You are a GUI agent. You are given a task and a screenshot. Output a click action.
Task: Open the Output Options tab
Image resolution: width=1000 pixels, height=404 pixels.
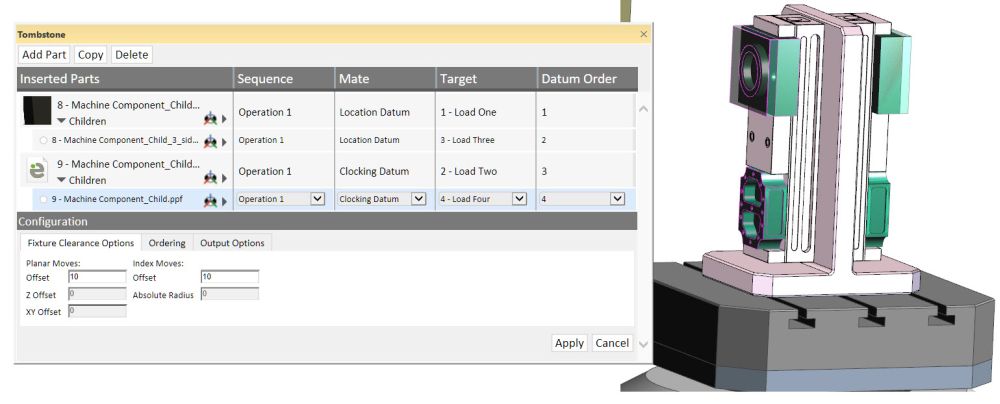tap(232, 242)
